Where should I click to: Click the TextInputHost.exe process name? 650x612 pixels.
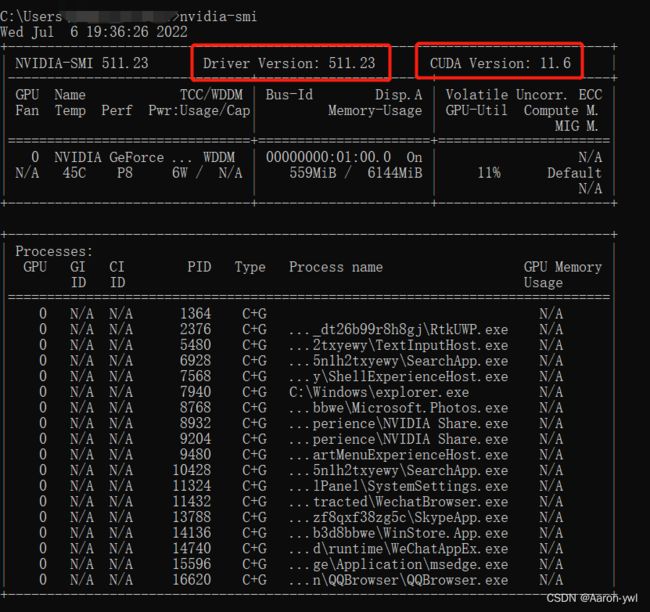(x=398, y=345)
